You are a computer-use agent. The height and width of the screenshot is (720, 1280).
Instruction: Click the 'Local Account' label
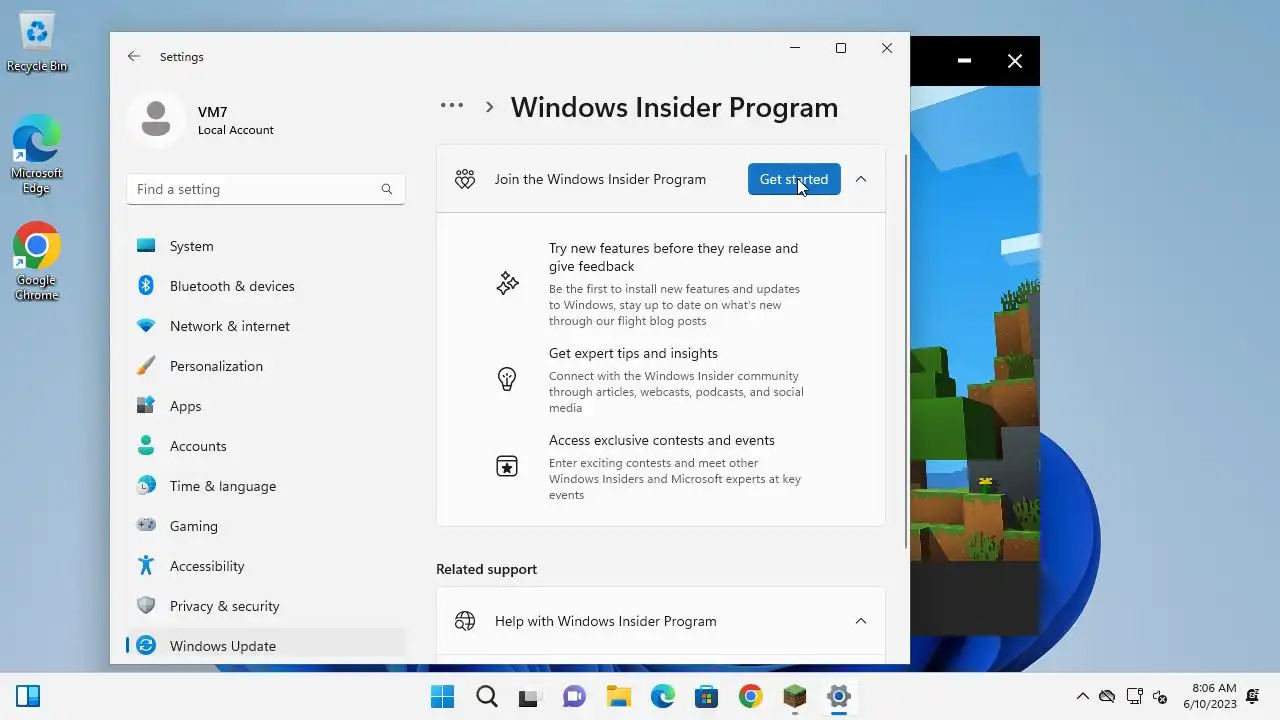(x=236, y=130)
